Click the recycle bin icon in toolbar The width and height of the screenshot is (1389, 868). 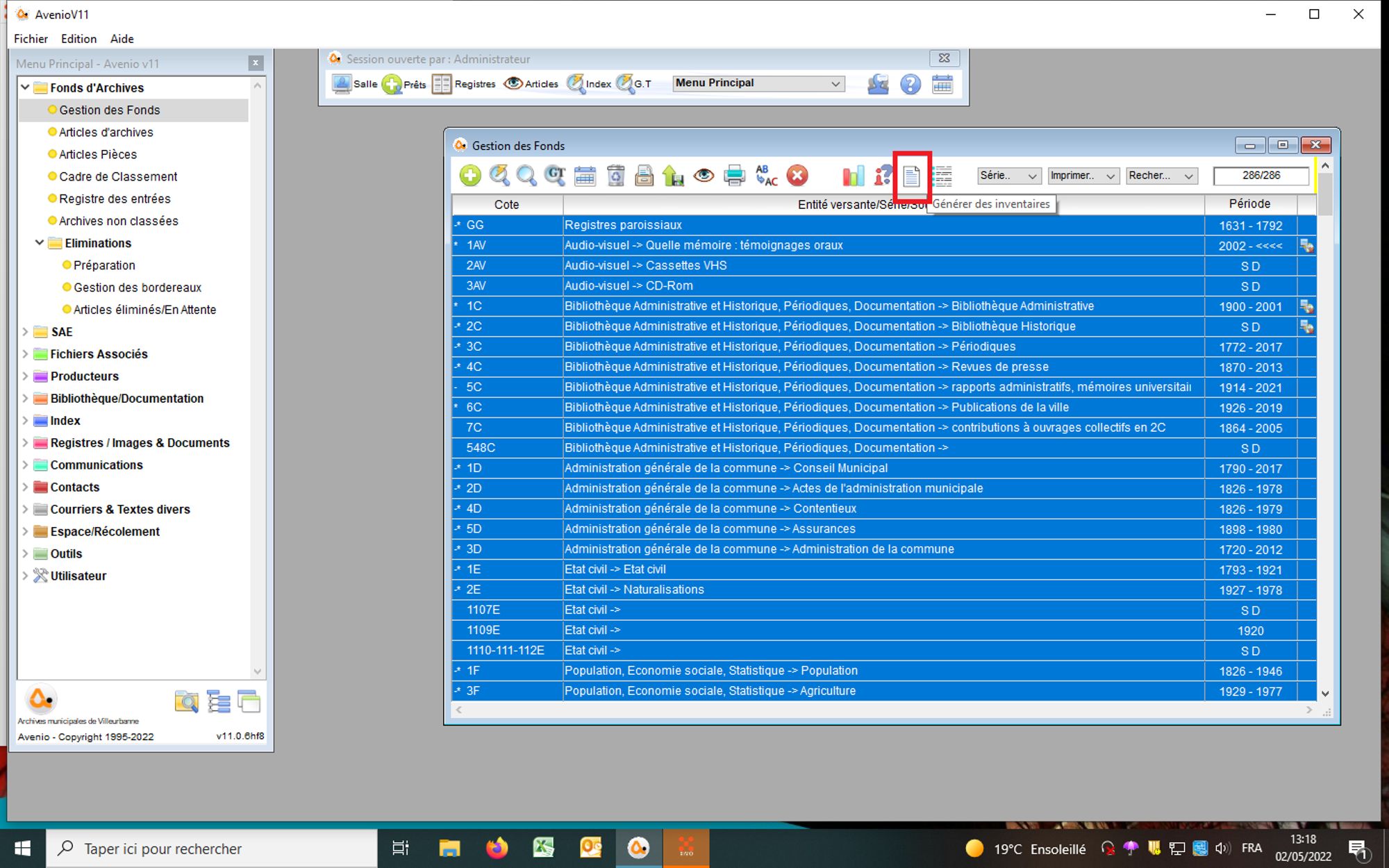[x=615, y=176]
